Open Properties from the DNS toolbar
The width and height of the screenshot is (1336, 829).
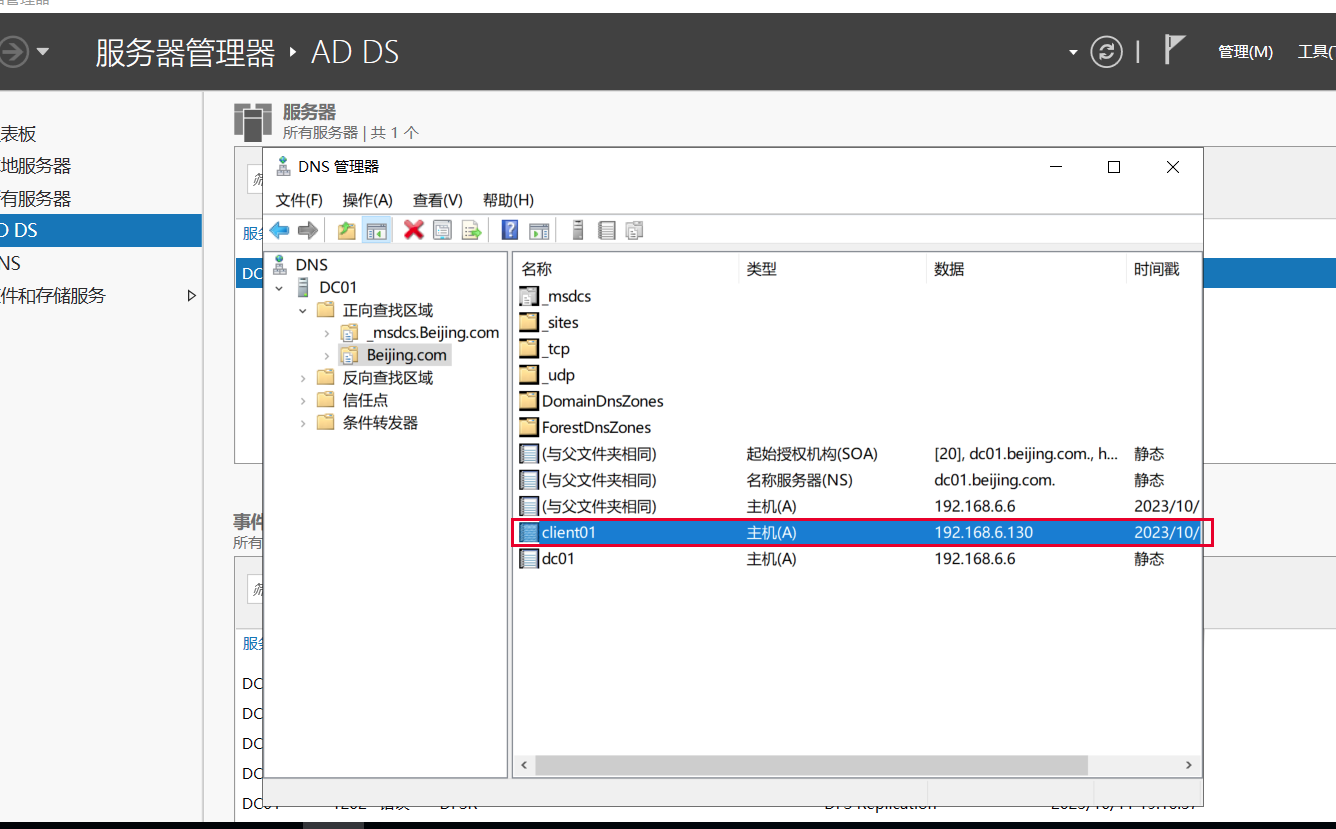pos(442,231)
